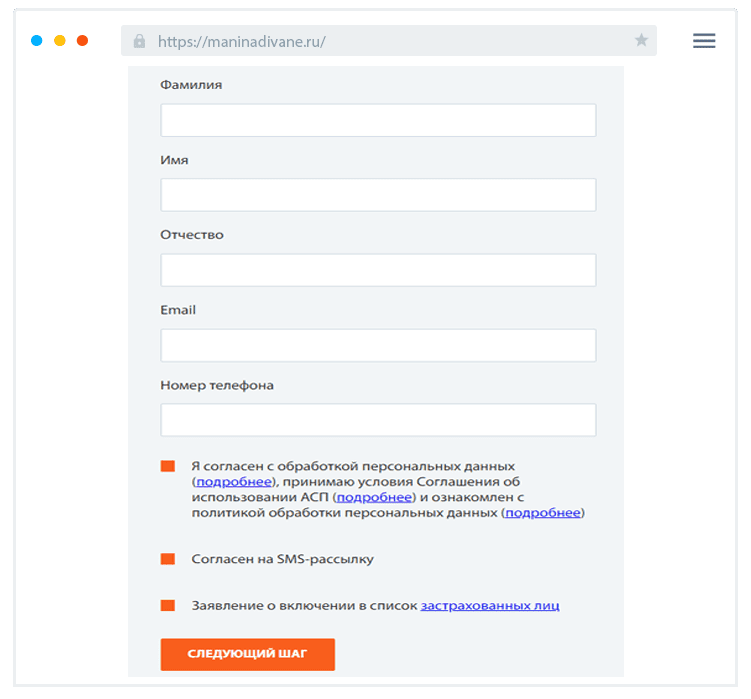Click into the Имя text field
Image resolution: width=751 pixels, height=699 pixels.
(378, 195)
